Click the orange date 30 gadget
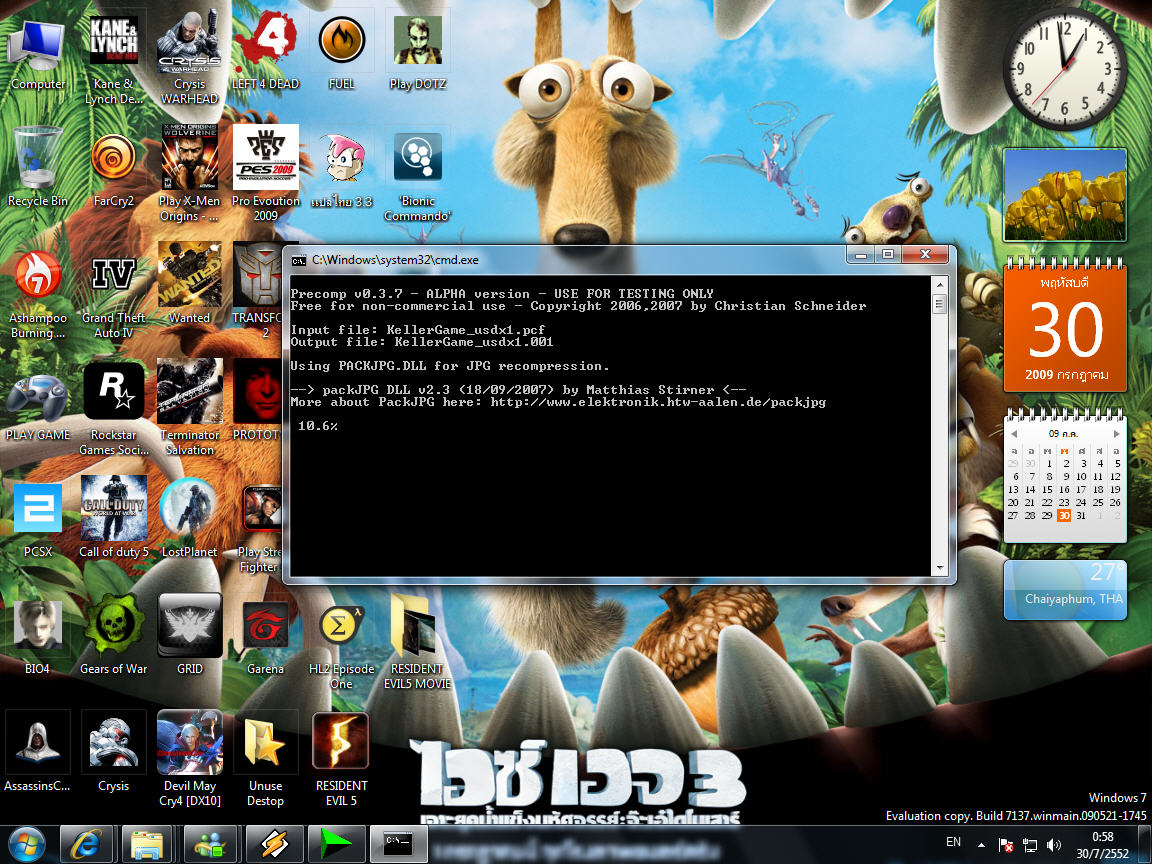This screenshot has width=1152, height=864. coord(1065,327)
